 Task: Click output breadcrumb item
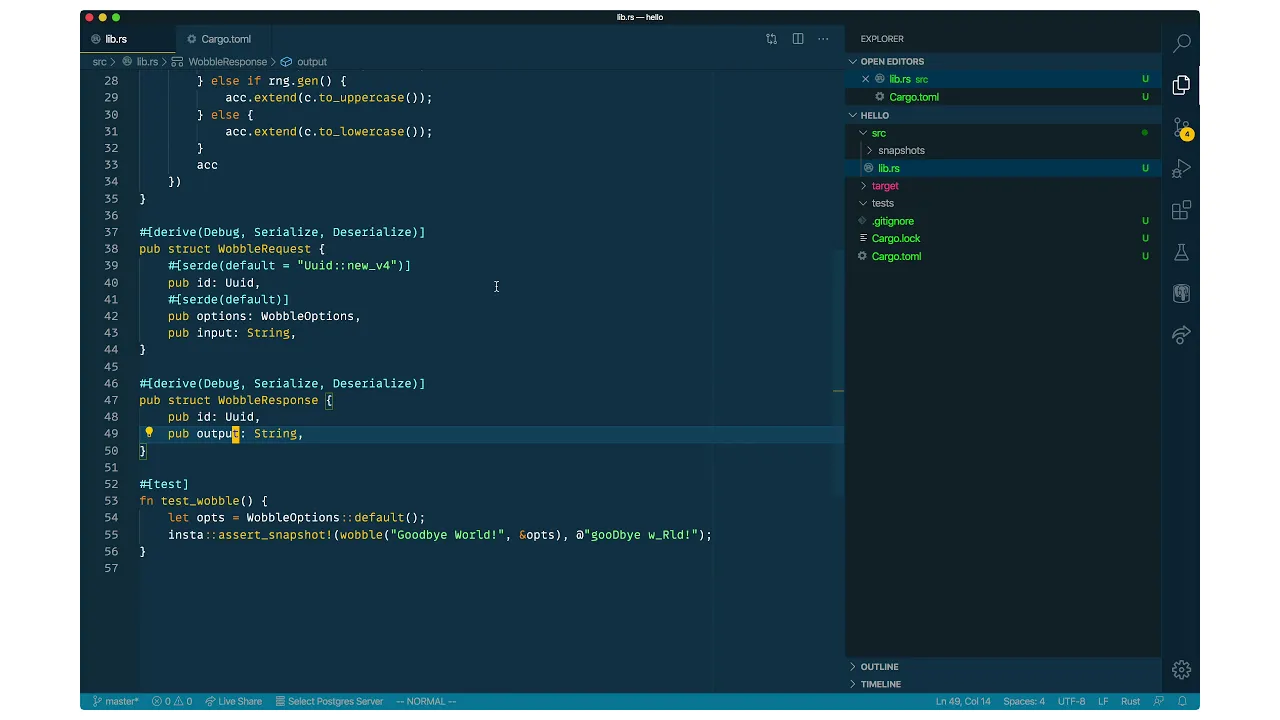pos(311,62)
